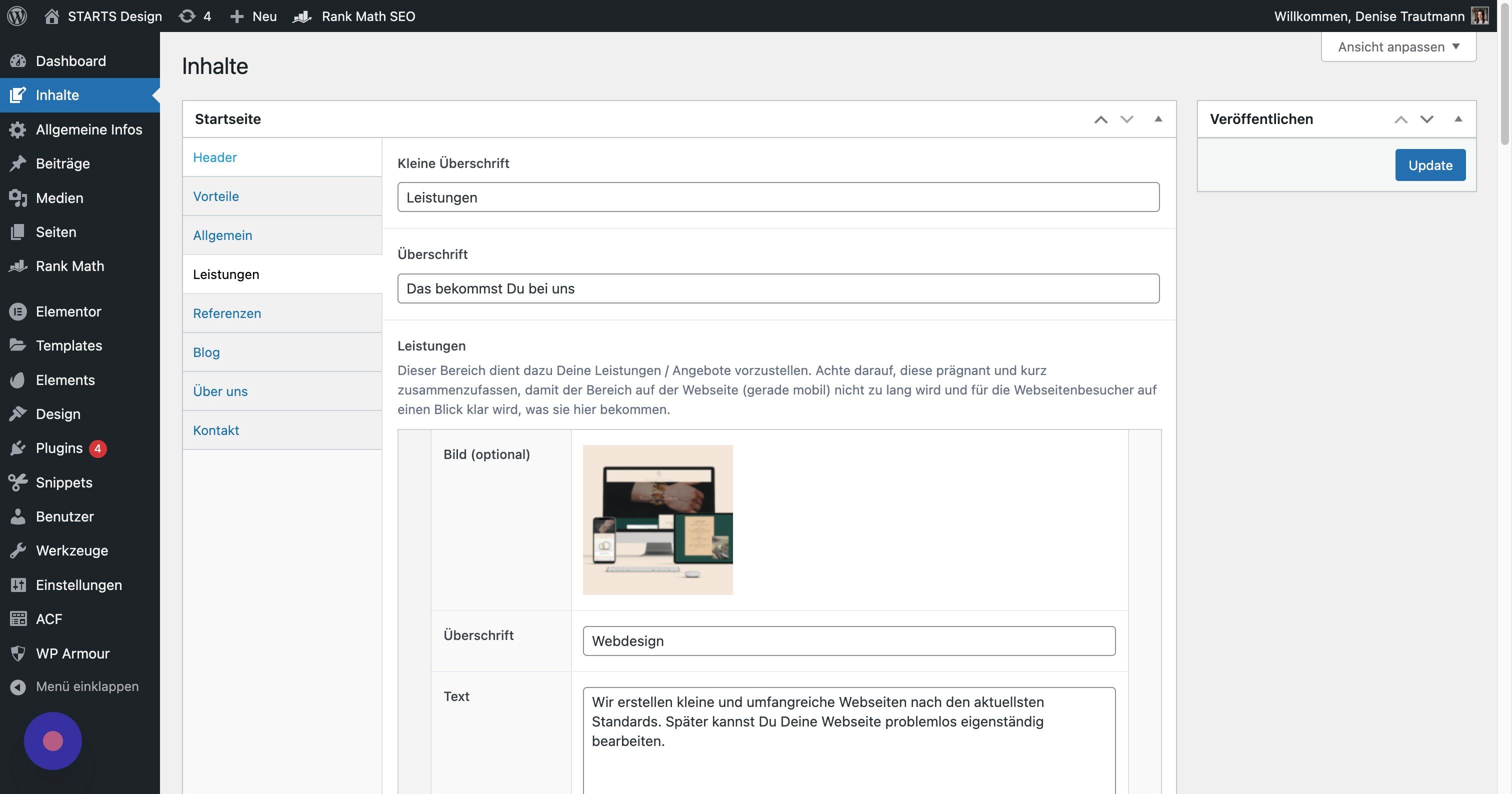This screenshot has width=1512, height=794.
Task: Switch to the Vorteile tab
Action: tap(281, 196)
